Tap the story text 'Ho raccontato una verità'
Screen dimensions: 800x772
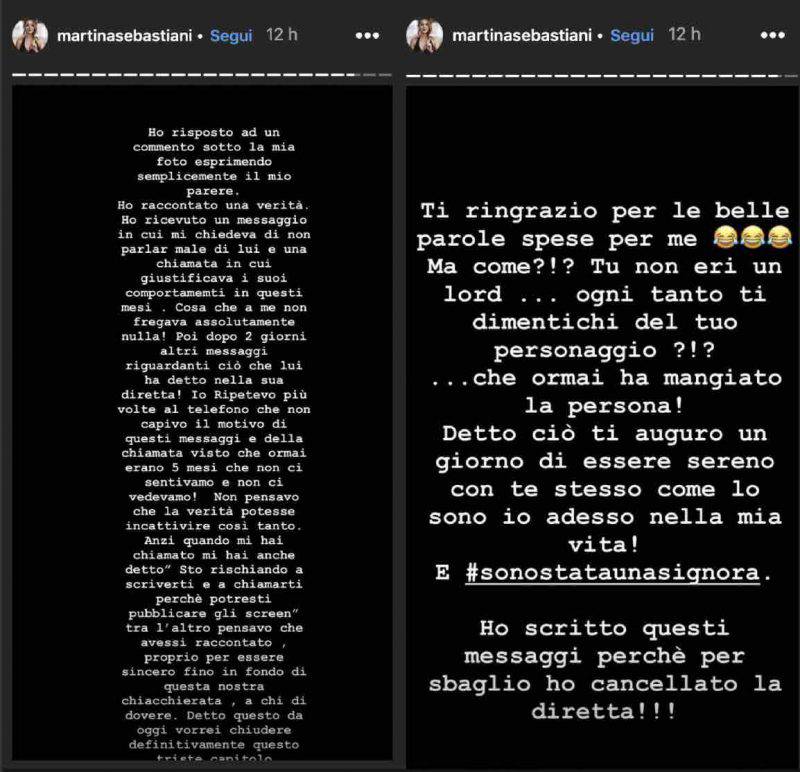point(213,206)
